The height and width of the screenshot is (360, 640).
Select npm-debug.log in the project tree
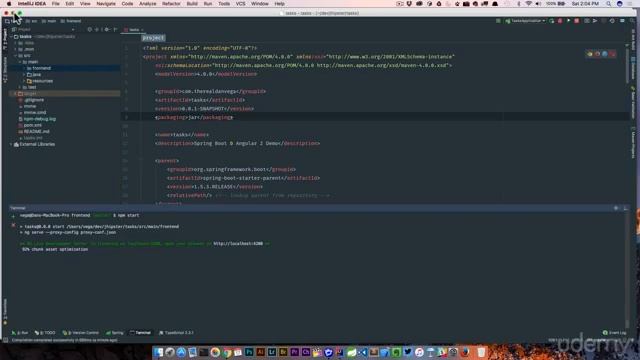pos(37,119)
